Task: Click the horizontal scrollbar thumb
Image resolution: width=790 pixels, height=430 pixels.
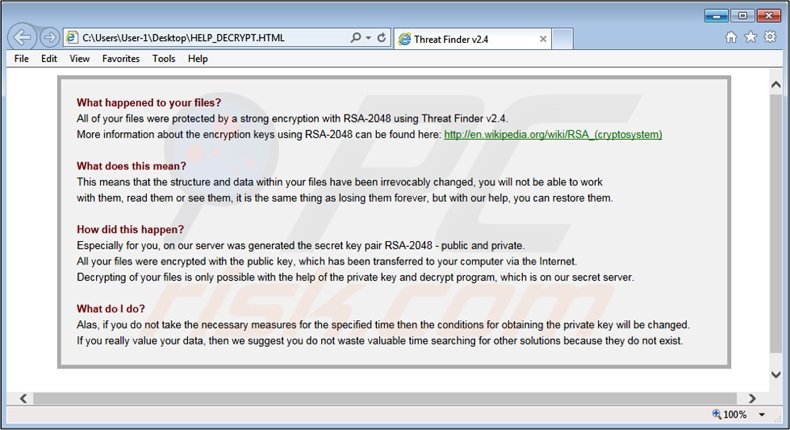Action: tap(385, 398)
